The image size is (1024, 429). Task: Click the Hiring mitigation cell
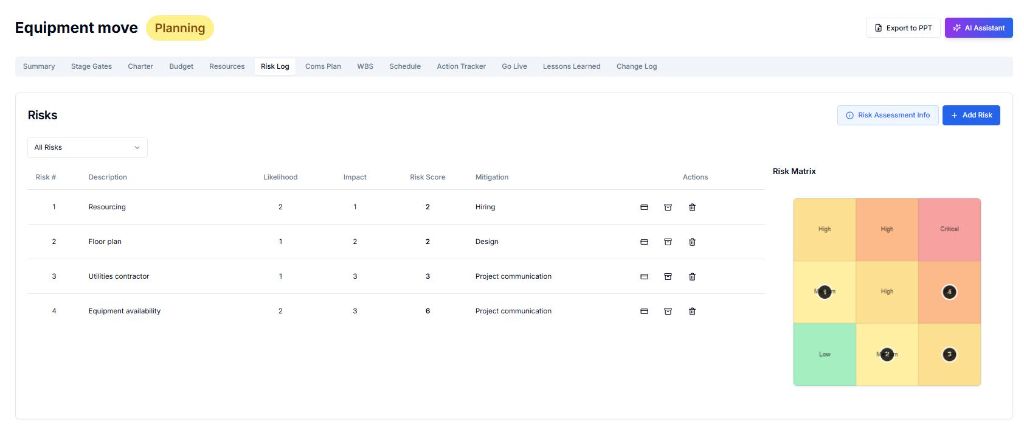click(x=485, y=207)
